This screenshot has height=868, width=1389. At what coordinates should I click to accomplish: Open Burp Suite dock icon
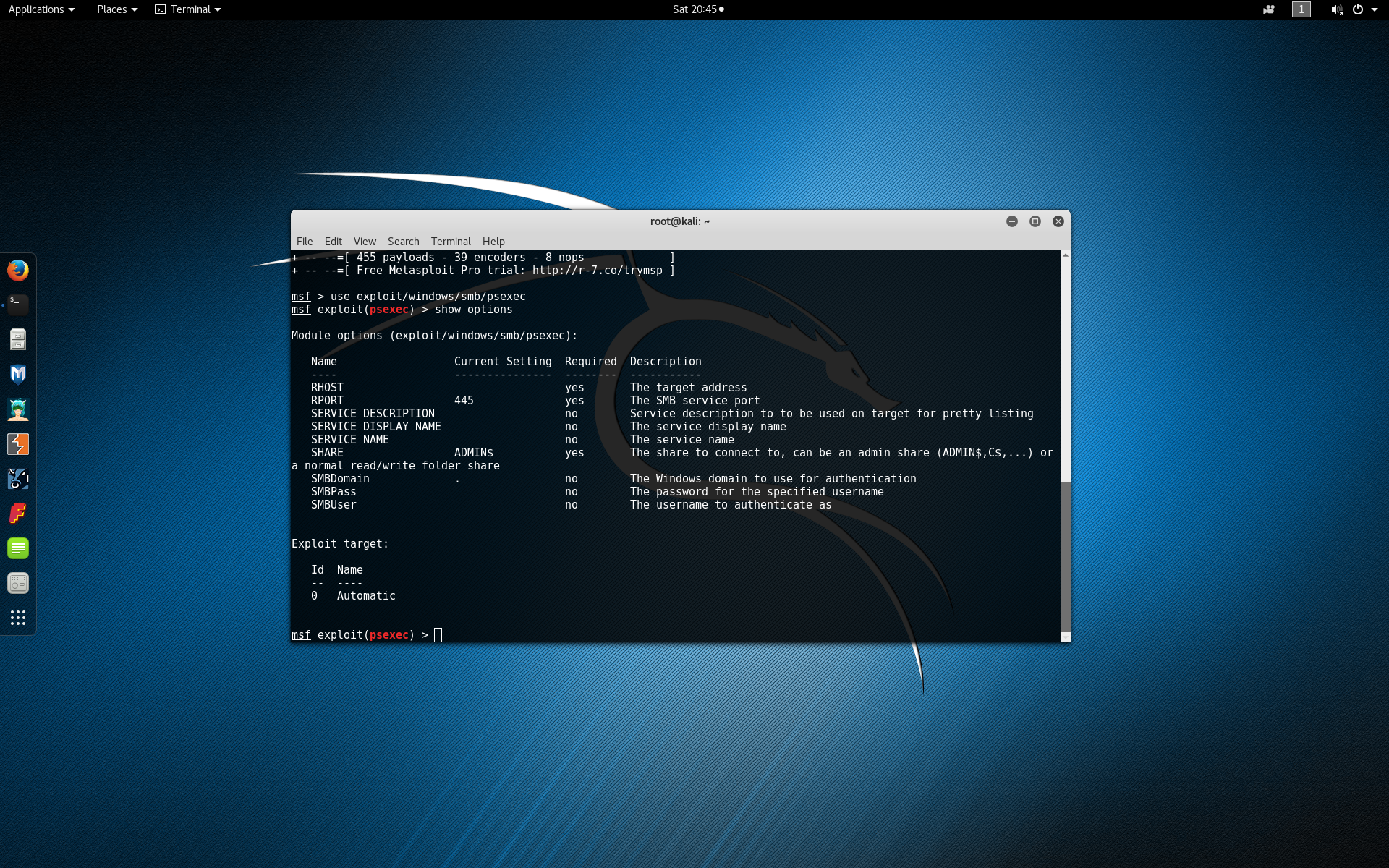tap(18, 444)
